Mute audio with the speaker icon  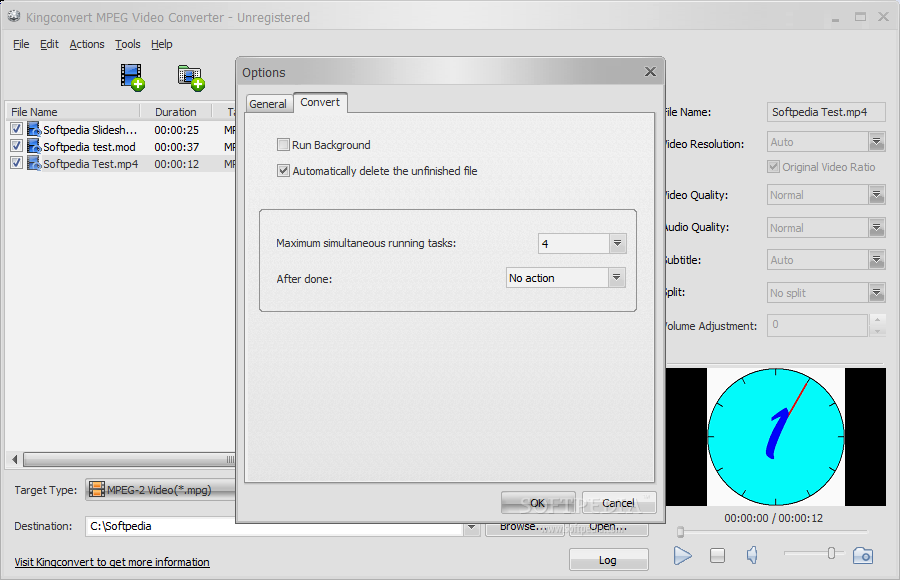click(x=752, y=555)
